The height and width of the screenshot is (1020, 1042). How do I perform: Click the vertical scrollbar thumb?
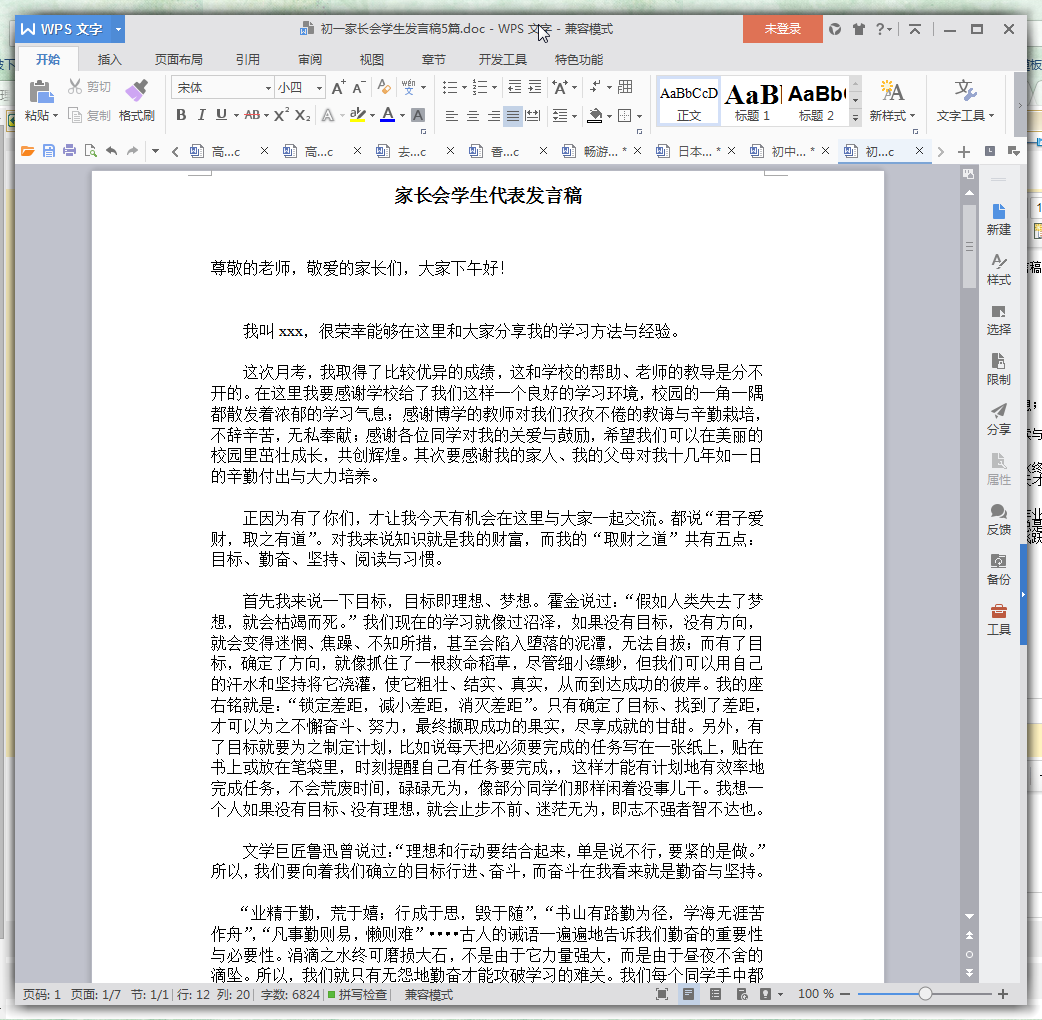click(969, 246)
